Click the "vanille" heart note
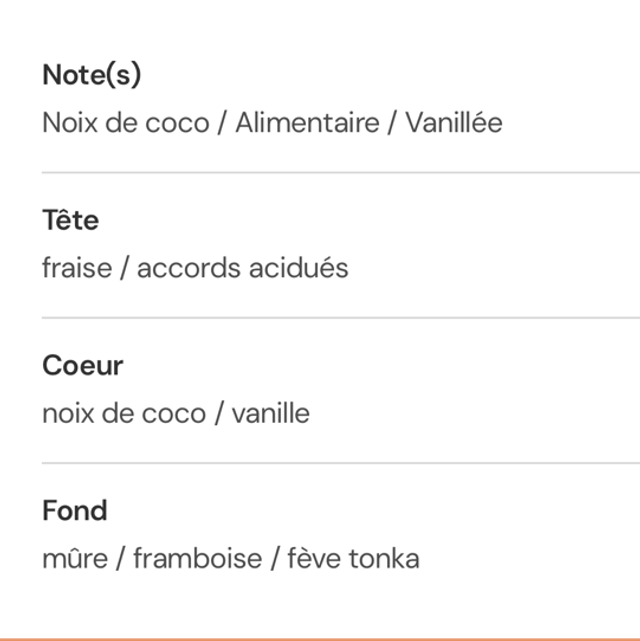 (x=270, y=413)
